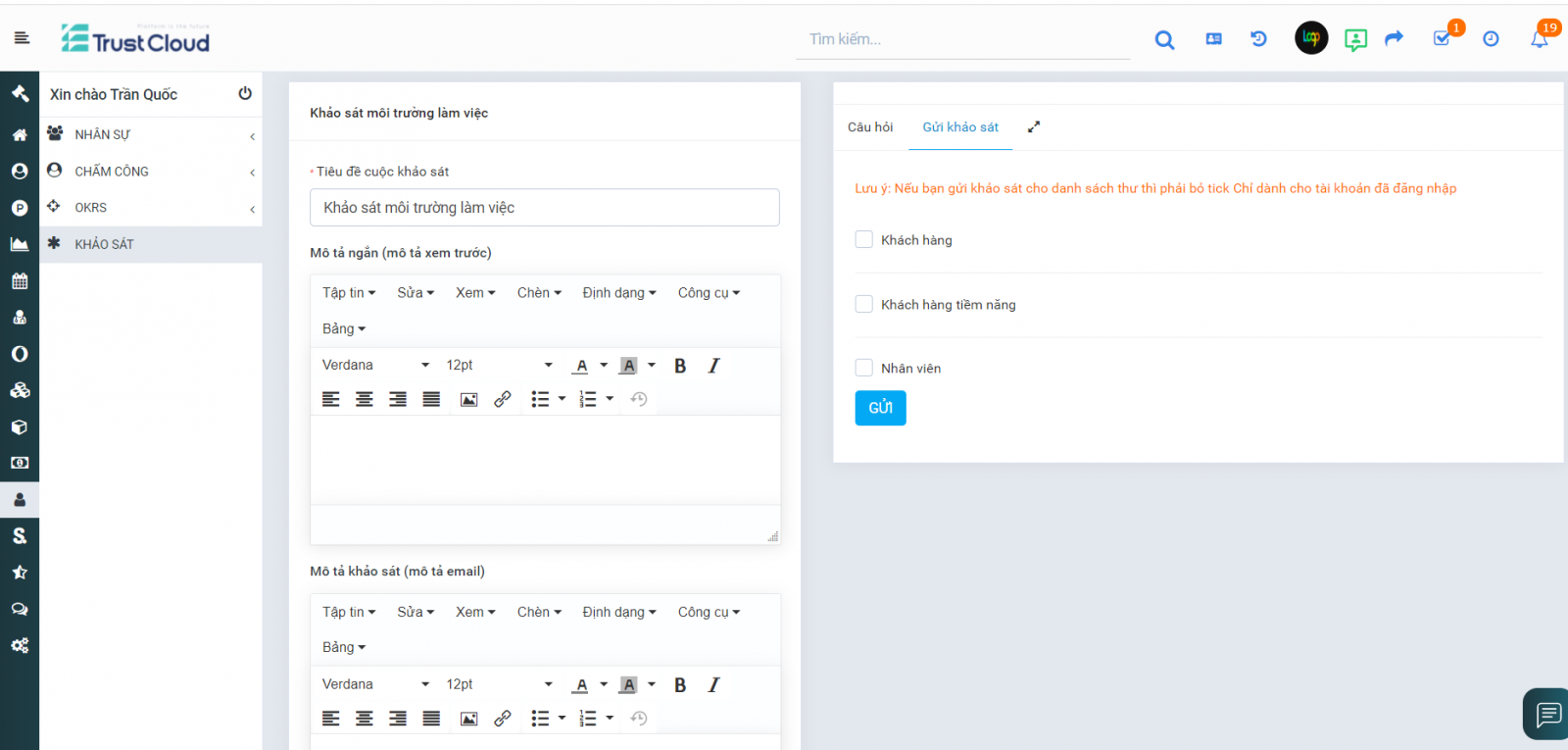Enable the Khách hàng tiềm năng checkbox
The height and width of the screenshot is (750, 1568).
[863, 305]
